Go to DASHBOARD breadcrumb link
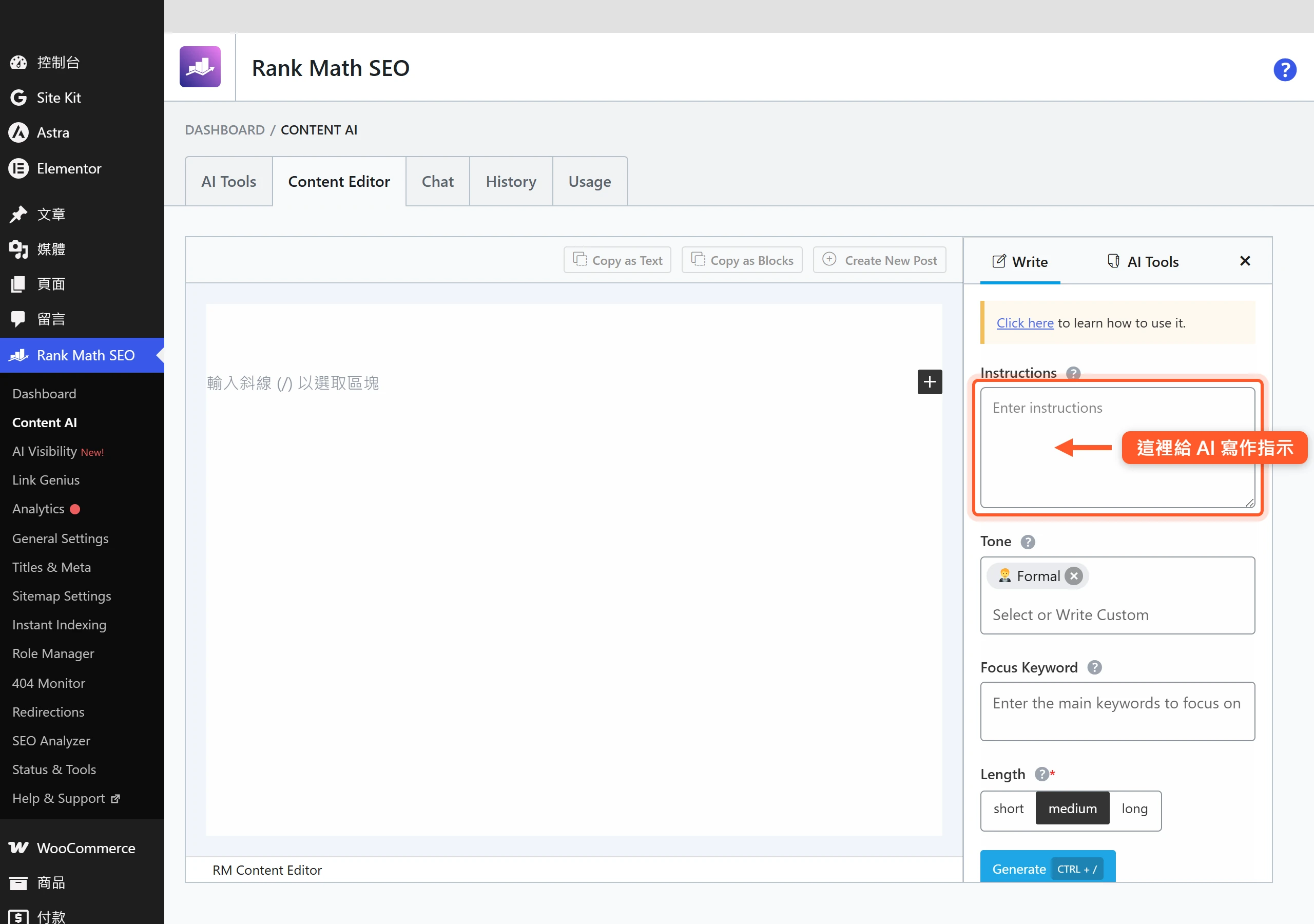Image resolution: width=1314 pixels, height=924 pixels. [225, 130]
